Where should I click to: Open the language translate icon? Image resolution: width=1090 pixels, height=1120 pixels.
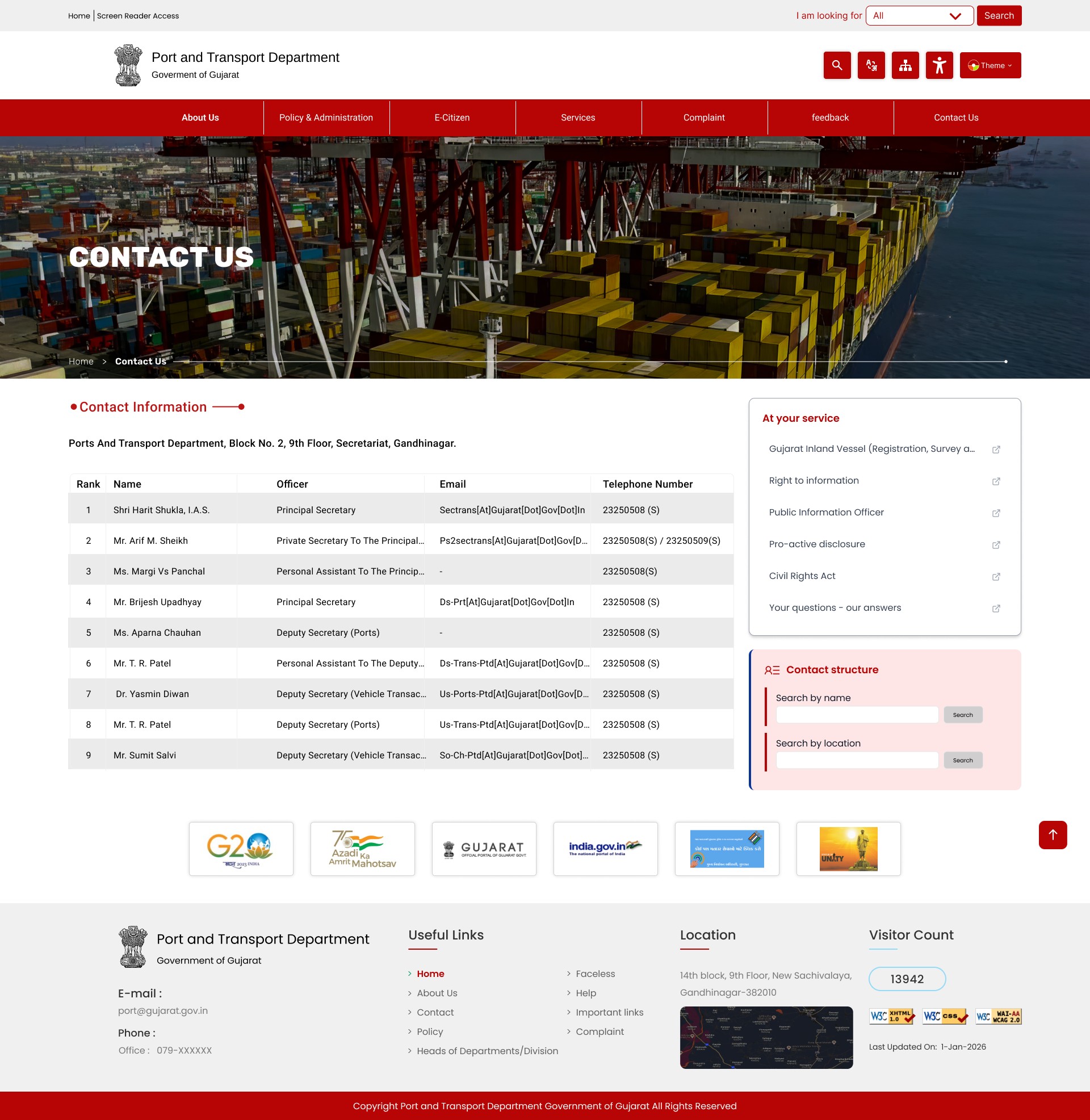[871, 65]
